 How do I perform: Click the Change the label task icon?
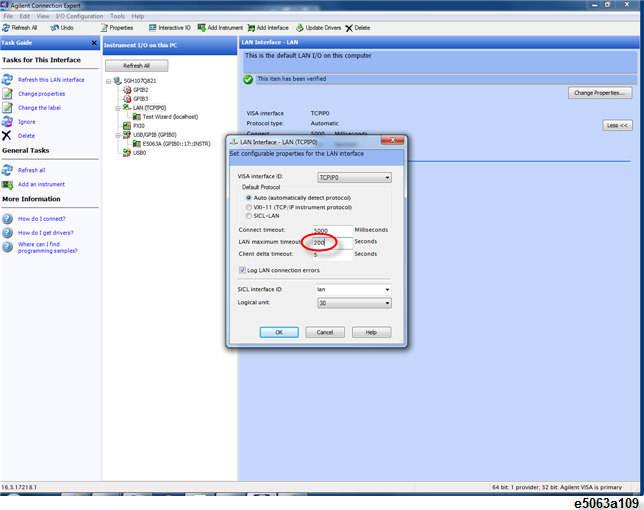7,108
